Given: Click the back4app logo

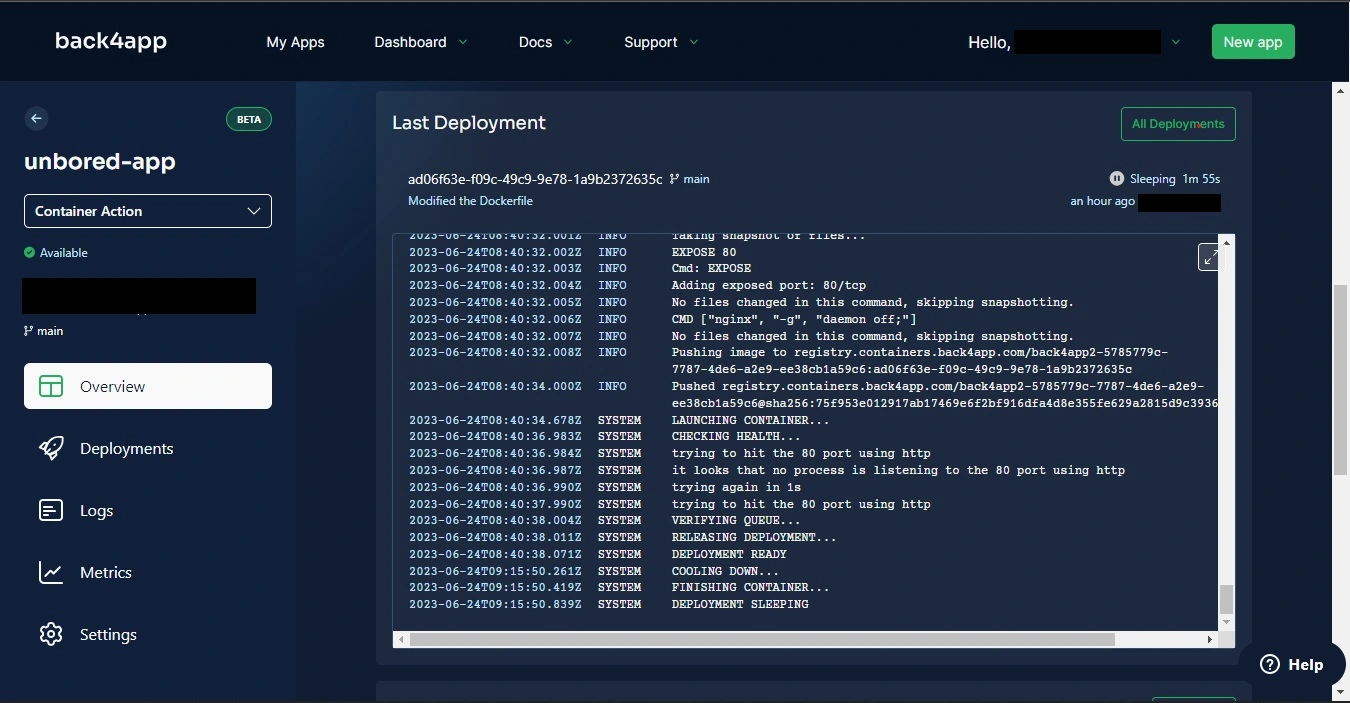Looking at the screenshot, I should (x=110, y=41).
